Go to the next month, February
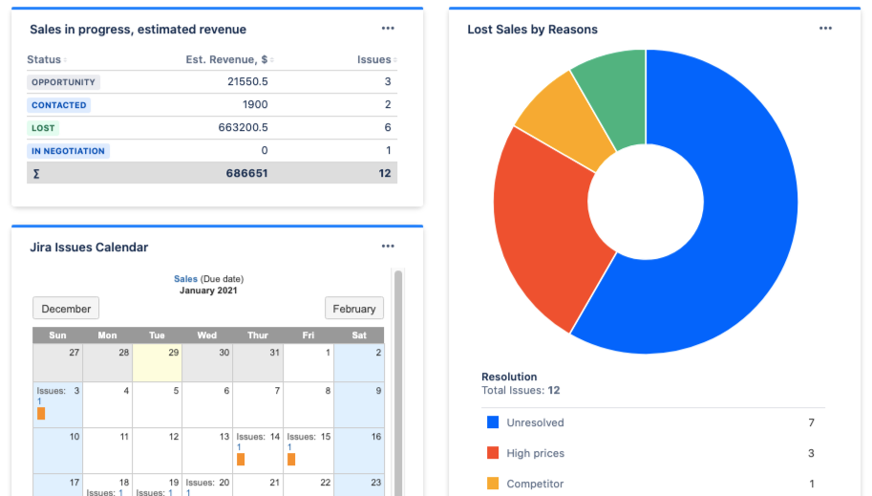 tap(354, 309)
